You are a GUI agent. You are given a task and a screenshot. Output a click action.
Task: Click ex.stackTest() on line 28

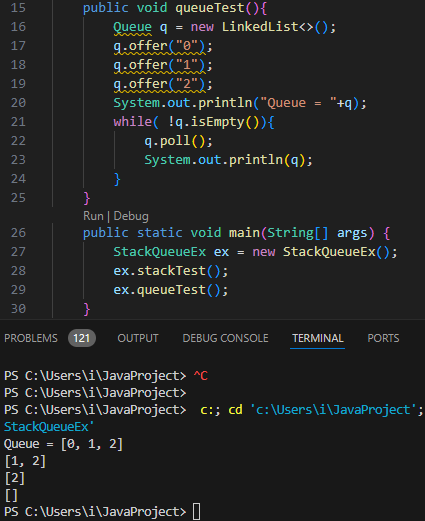[x=167, y=271]
